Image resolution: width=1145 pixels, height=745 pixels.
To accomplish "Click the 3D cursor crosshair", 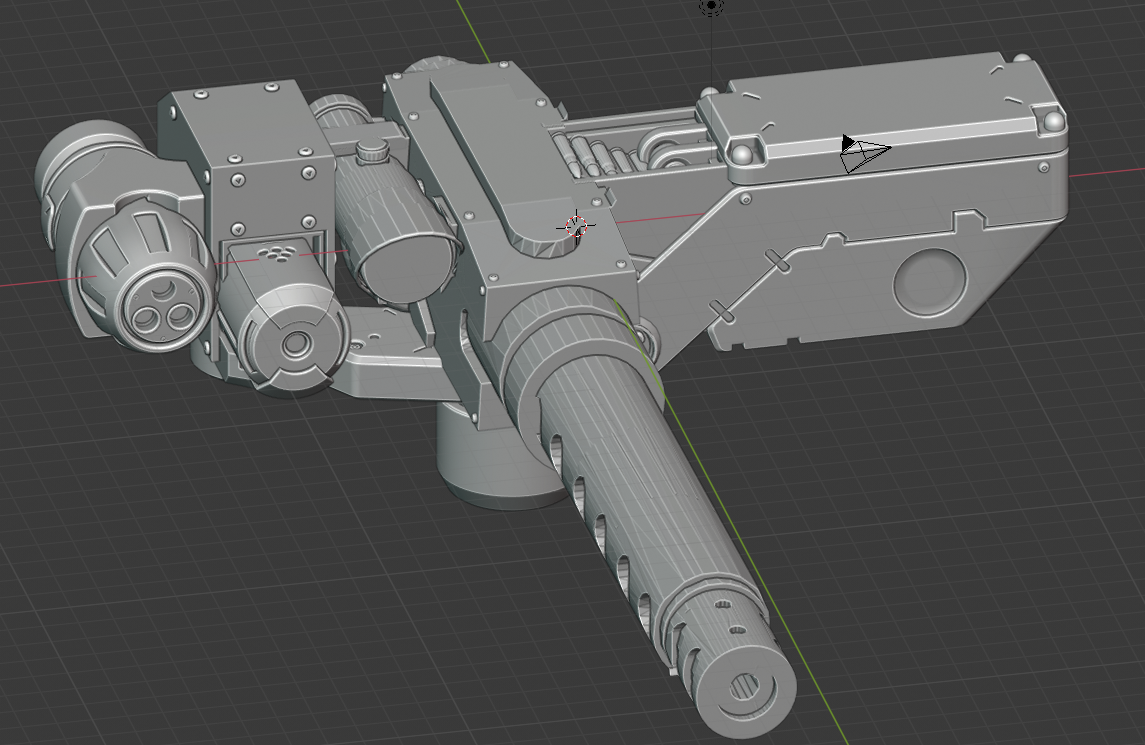I will [x=575, y=226].
